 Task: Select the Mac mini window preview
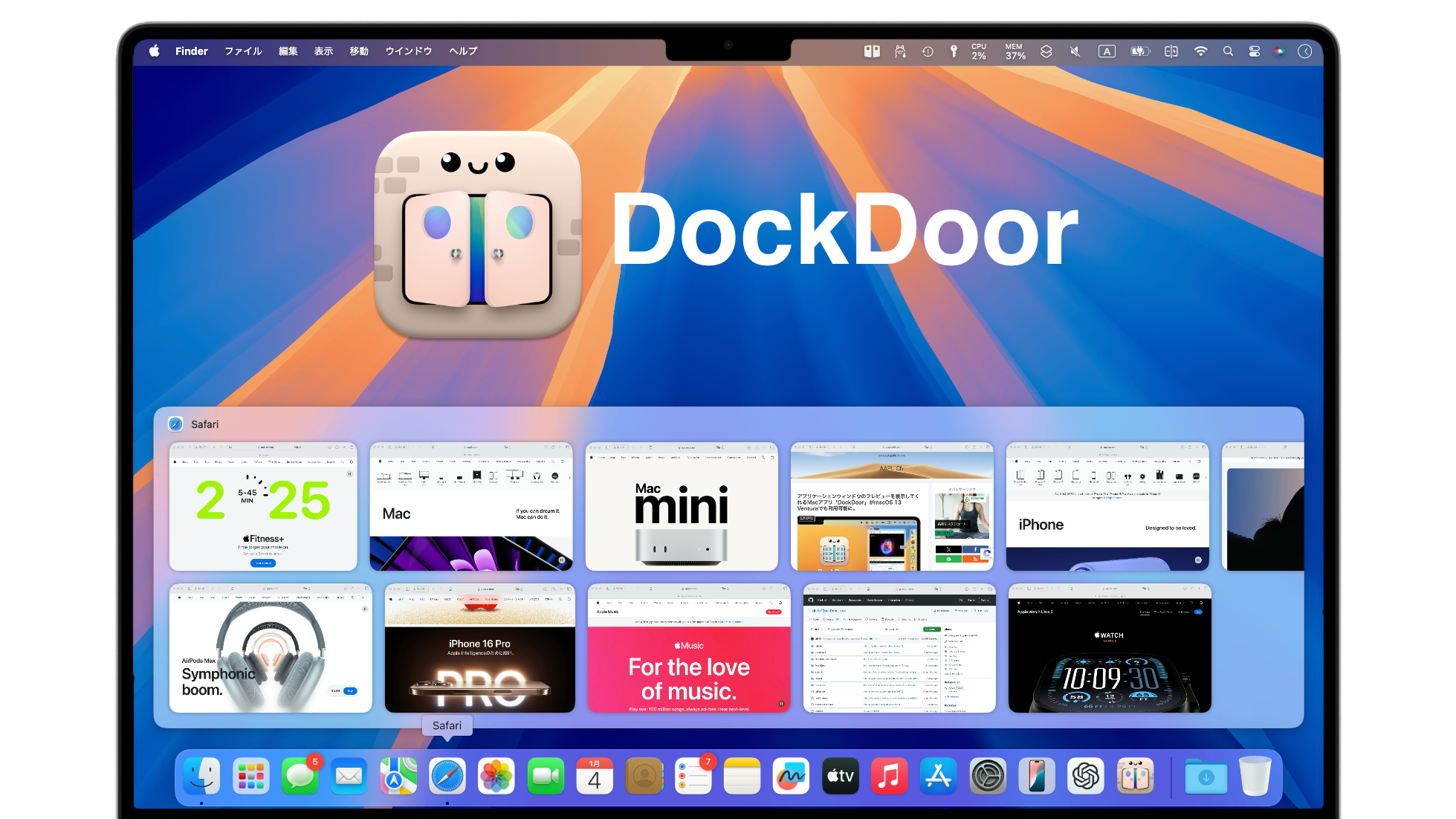(x=682, y=507)
